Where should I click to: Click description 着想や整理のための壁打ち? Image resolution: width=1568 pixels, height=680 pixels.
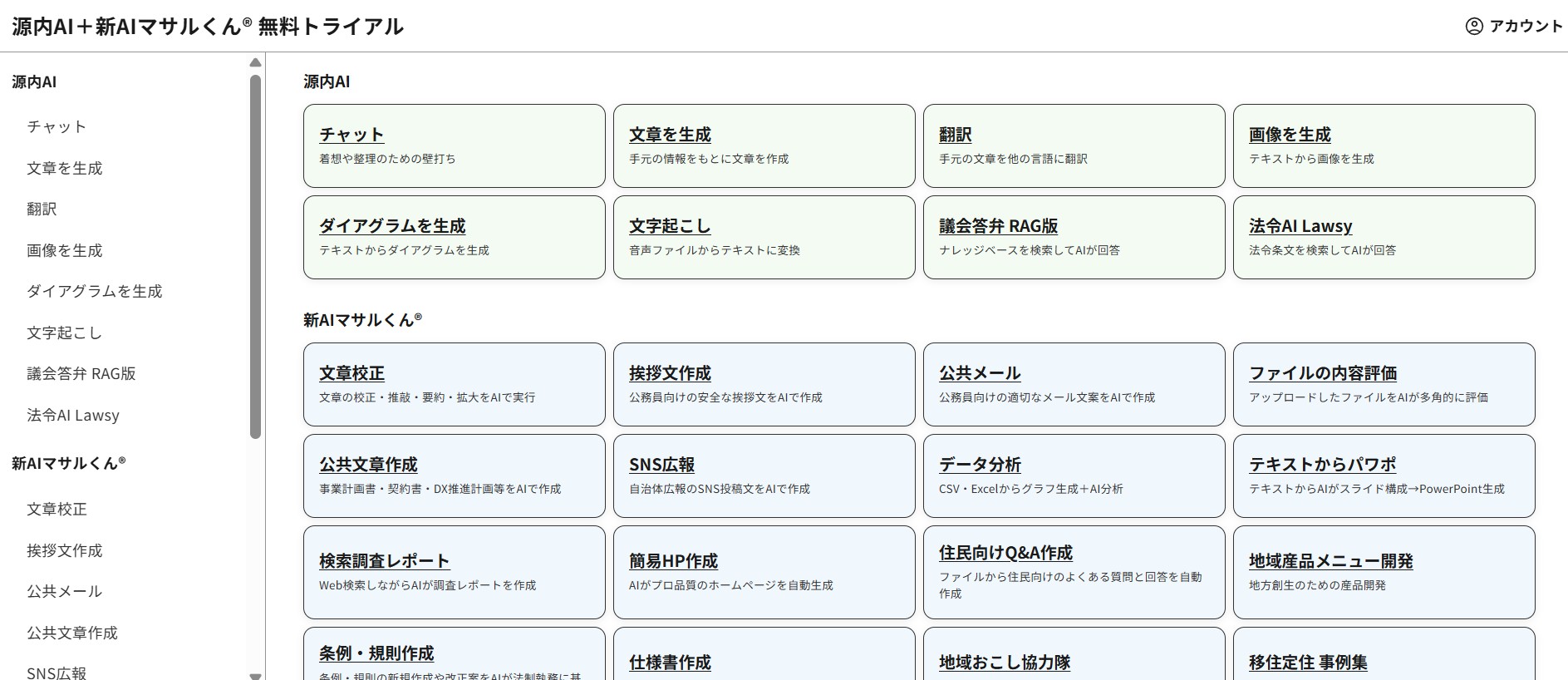(x=387, y=159)
